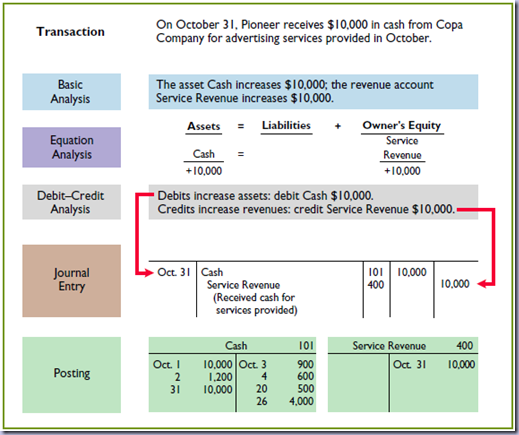Click the "Owner's Equity" equation heading
The image size is (519, 435).
coord(402,126)
